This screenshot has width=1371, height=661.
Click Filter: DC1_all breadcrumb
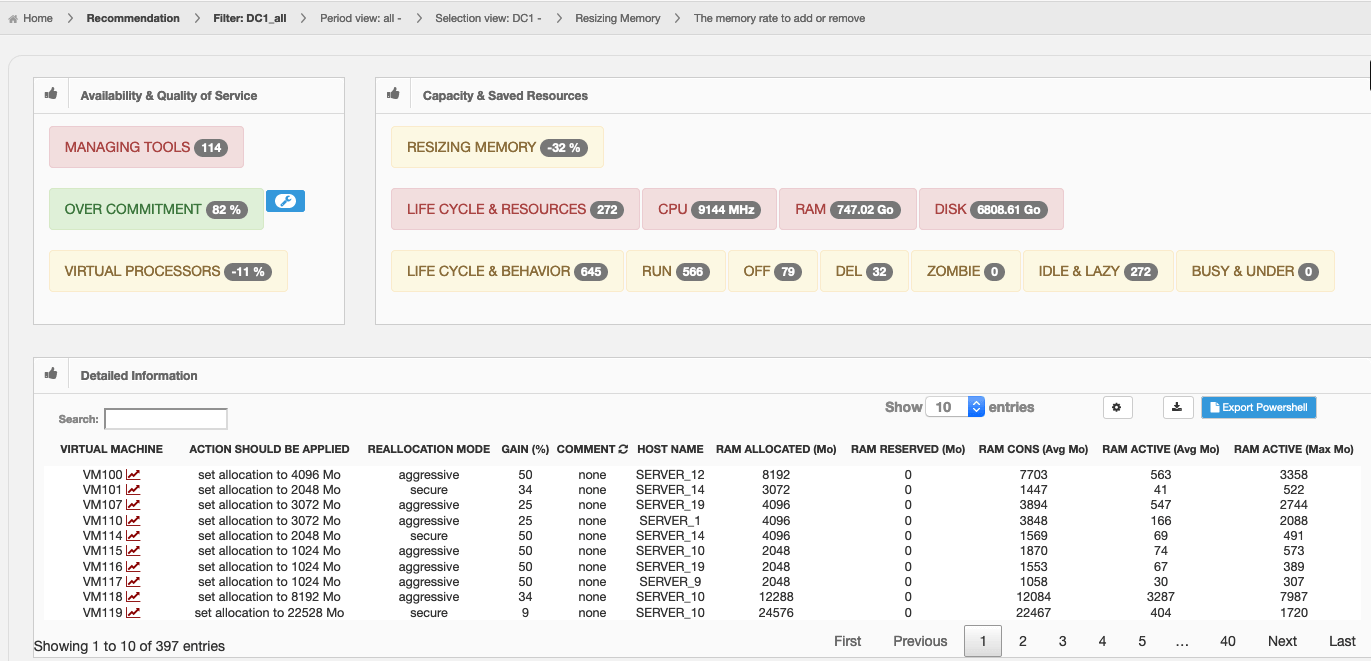[x=250, y=18]
